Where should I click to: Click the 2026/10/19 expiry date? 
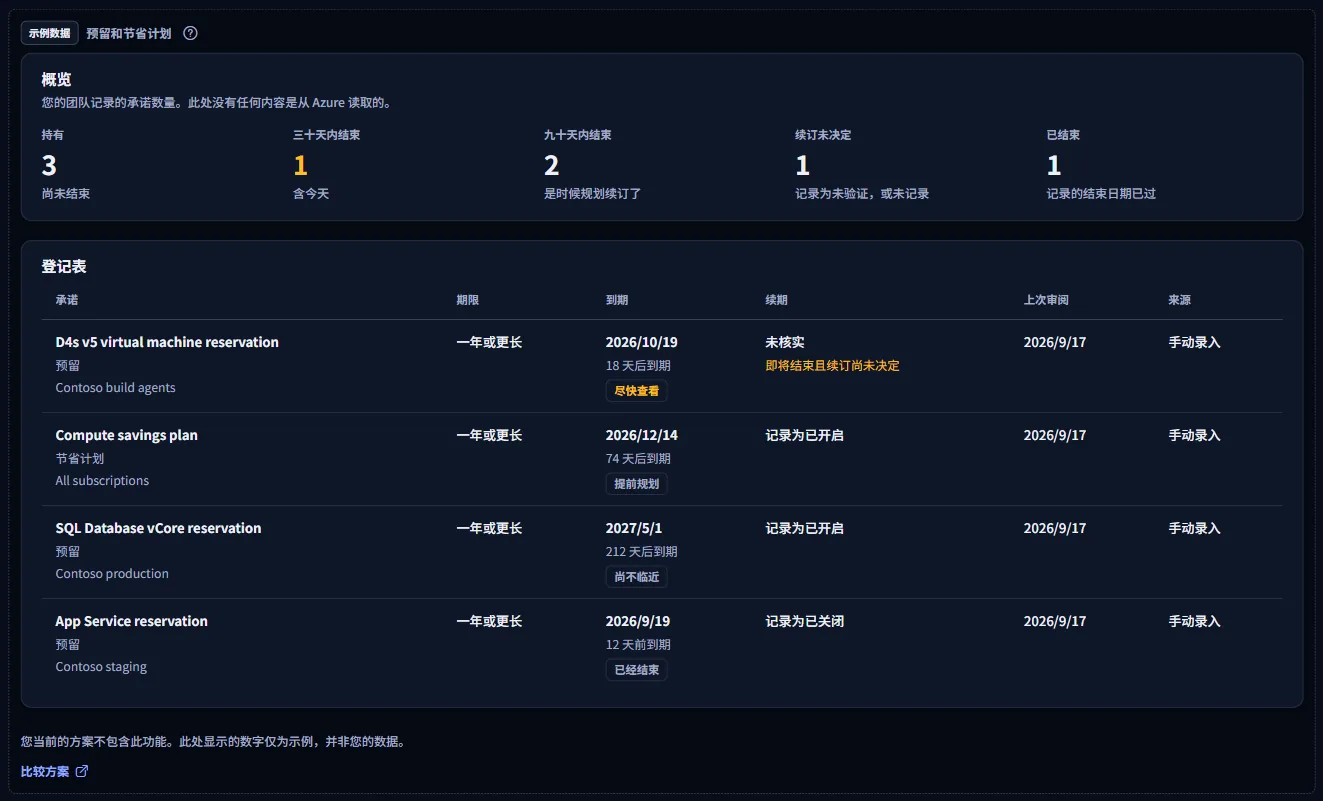coord(642,342)
